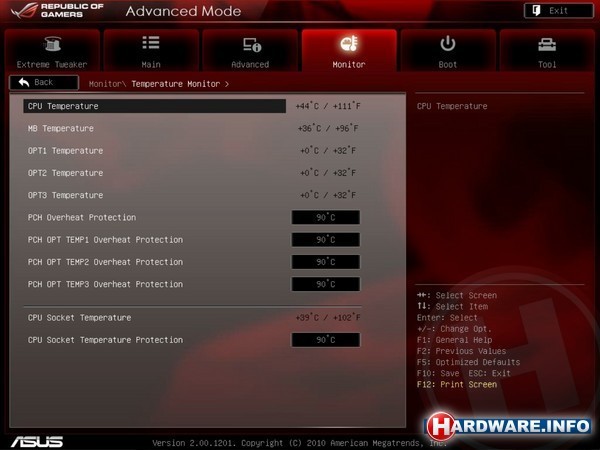Select the OPT1 Temperature row
This screenshot has width=600, height=450.
click(193, 150)
